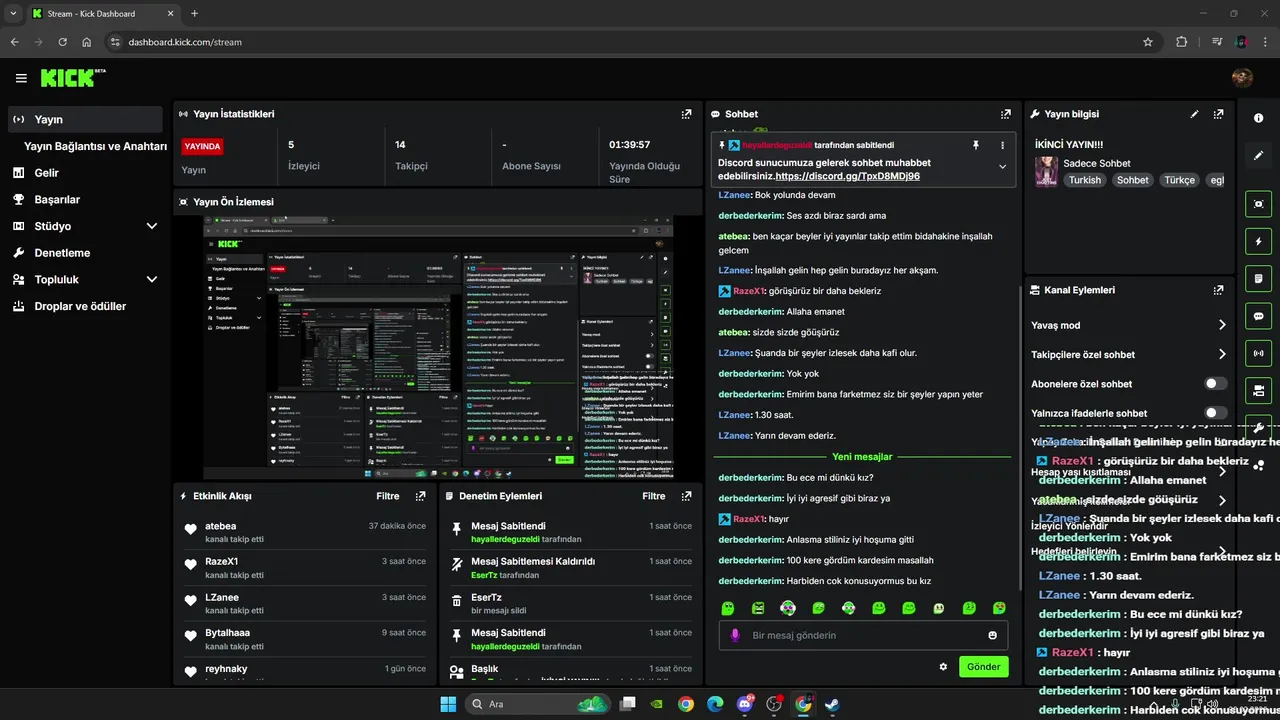
Task: Pop out the Denetim Eylemleri panel
Action: pyautogui.click(x=686, y=496)
